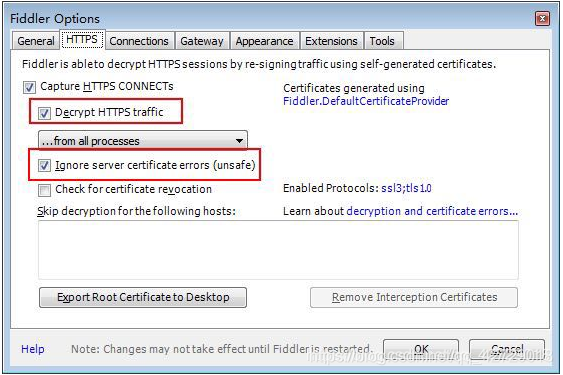Click Fiddler.DefaultCertificateProvider link
The height and width of the screenshot is (375, 563).
(366, 101)
